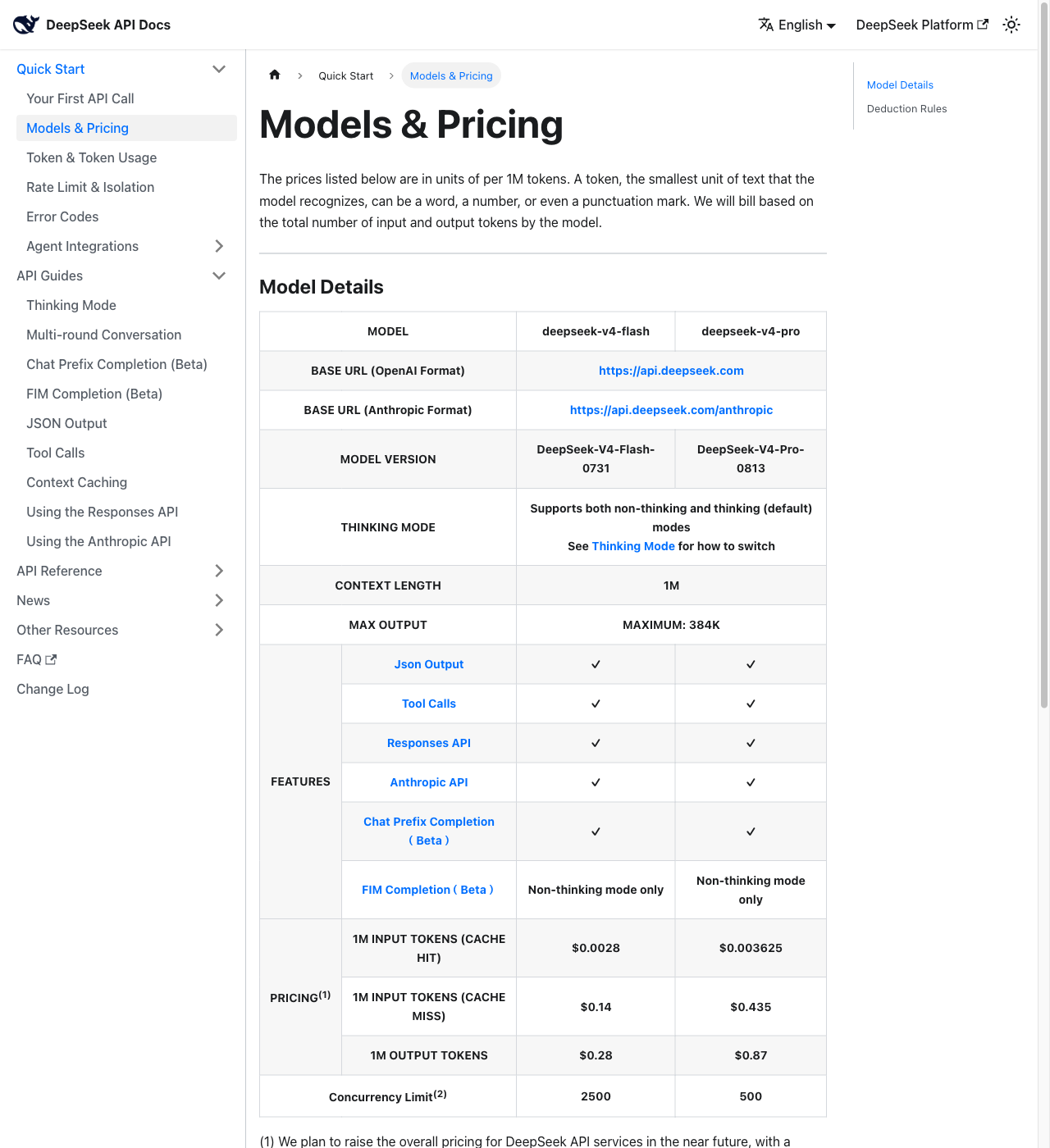The height and width of the screenshot is (1148, 1050).
Task: Expand Other Resources chevron
Action: 219,630
